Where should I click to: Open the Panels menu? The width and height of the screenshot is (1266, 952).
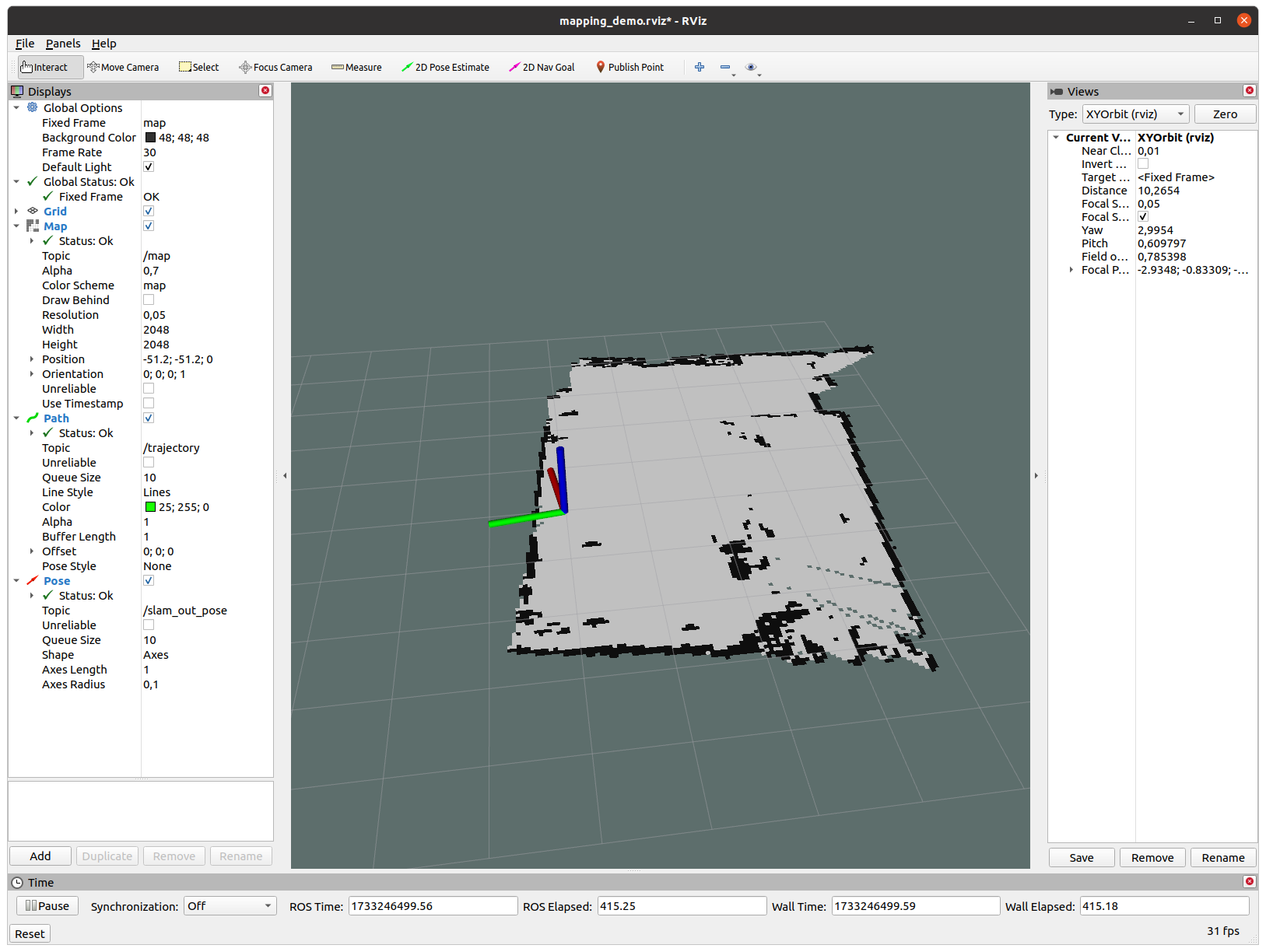(x=63, y=44)
